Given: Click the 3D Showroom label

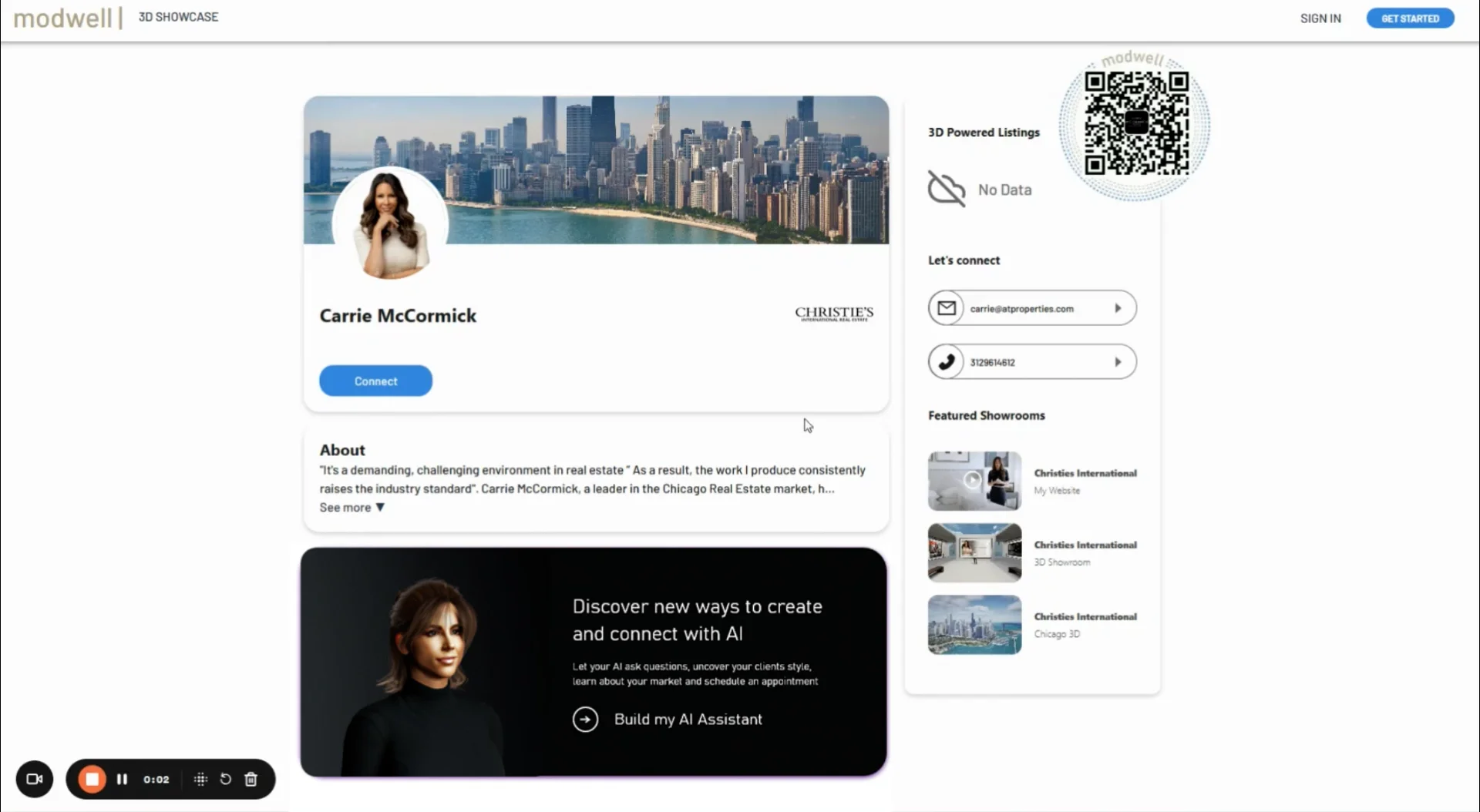Looking at the screenshot, I should [1061, 562].
